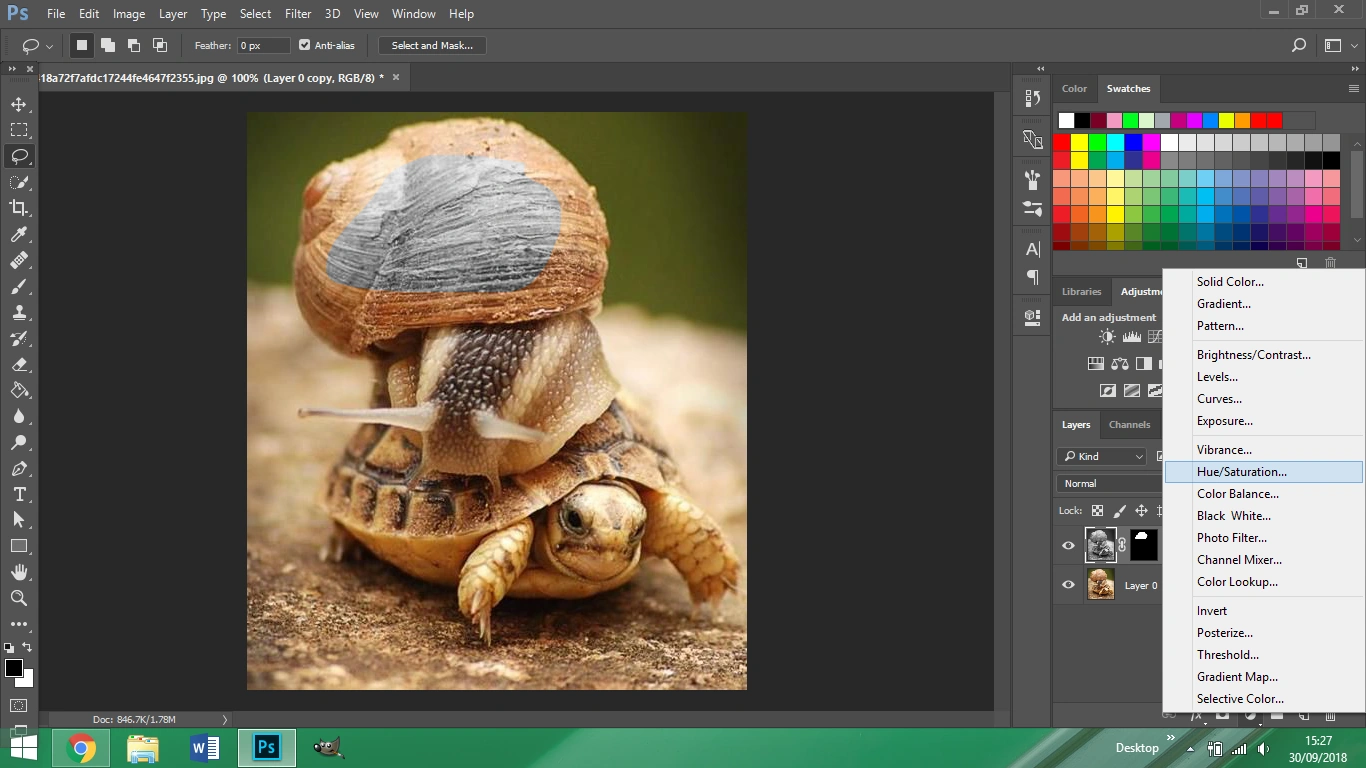
Task: Hide Layer 0 using eye icon
Action: [1068, 585]
